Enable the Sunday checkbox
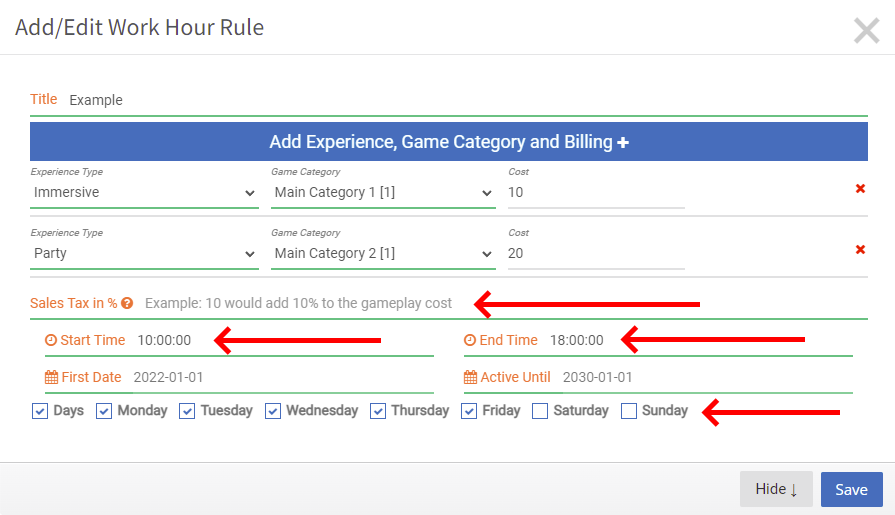The width and height of the screenshot is (895, 515). click(x=628, y=411)
